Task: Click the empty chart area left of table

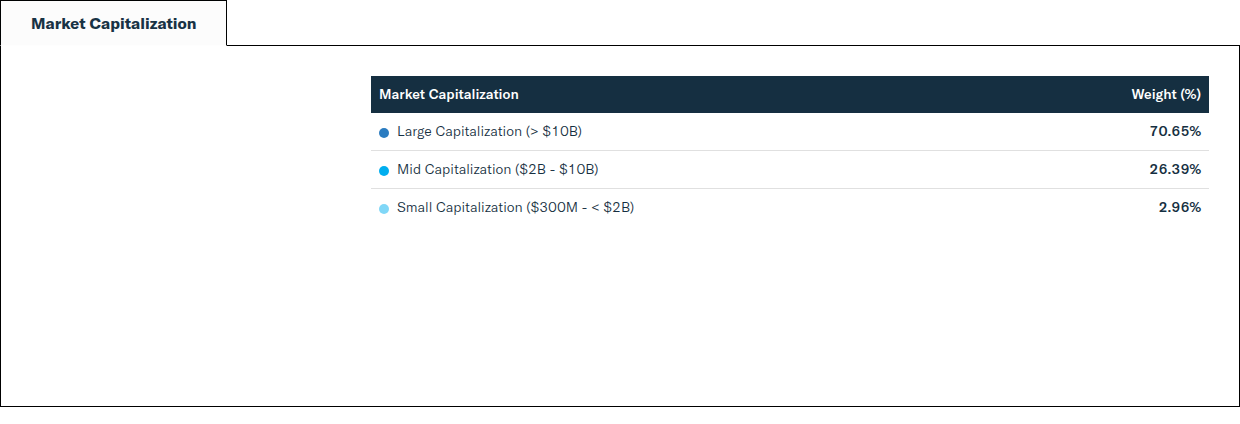Action: point(186,225)
